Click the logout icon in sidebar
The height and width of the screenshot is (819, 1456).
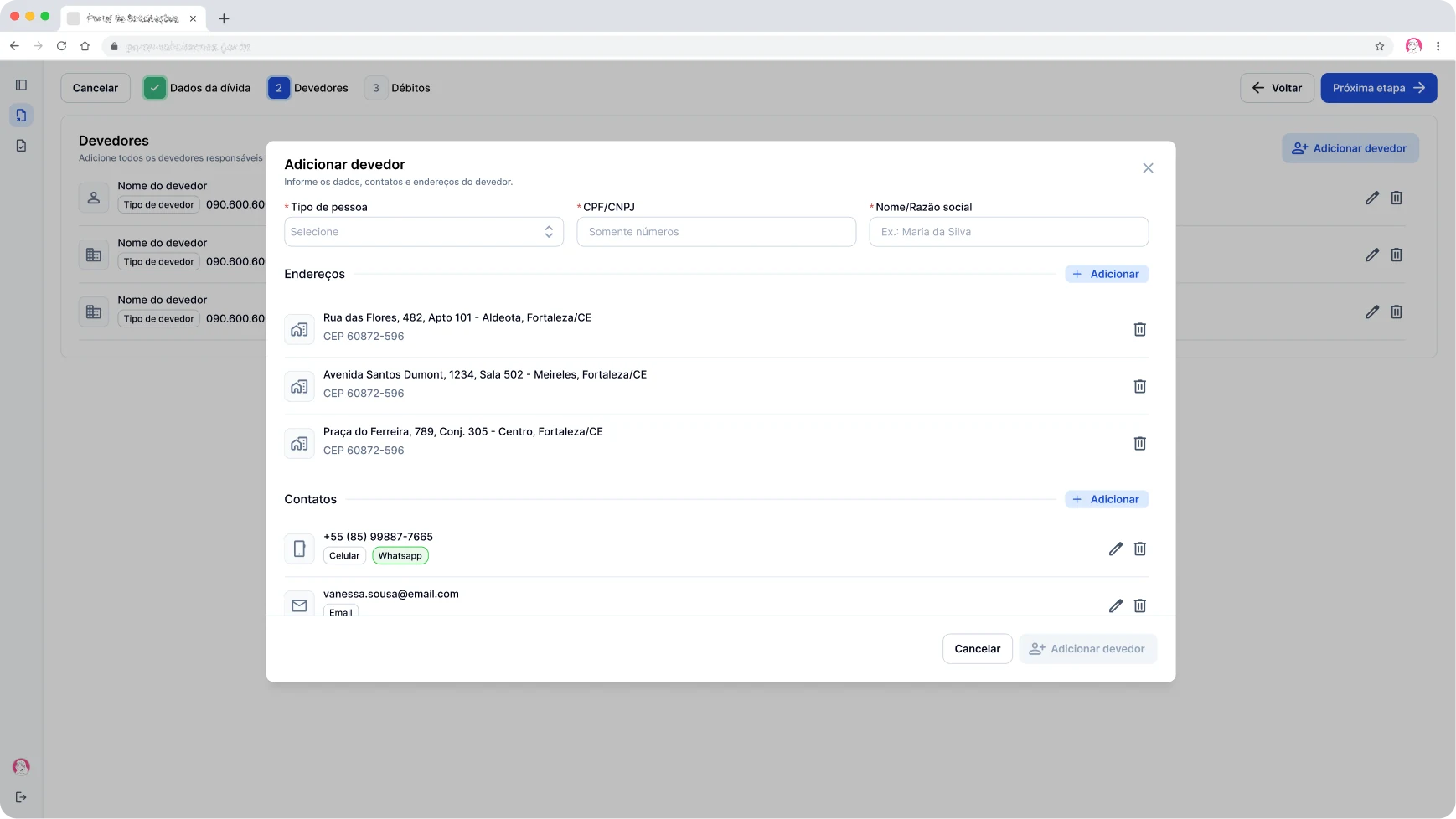(x=21, y=797)
